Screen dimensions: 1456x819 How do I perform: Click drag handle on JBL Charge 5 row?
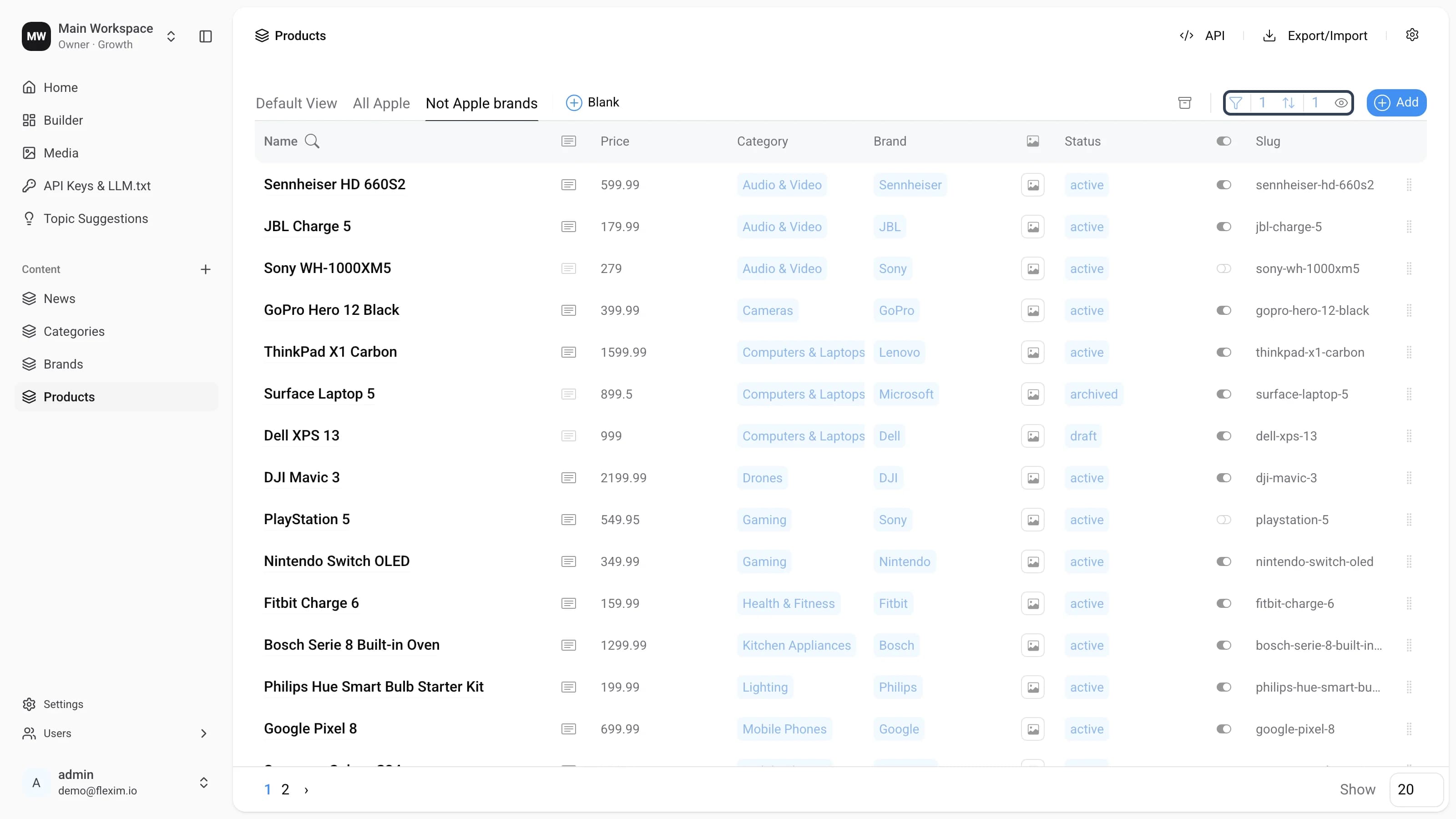(x=1409, y=227)
